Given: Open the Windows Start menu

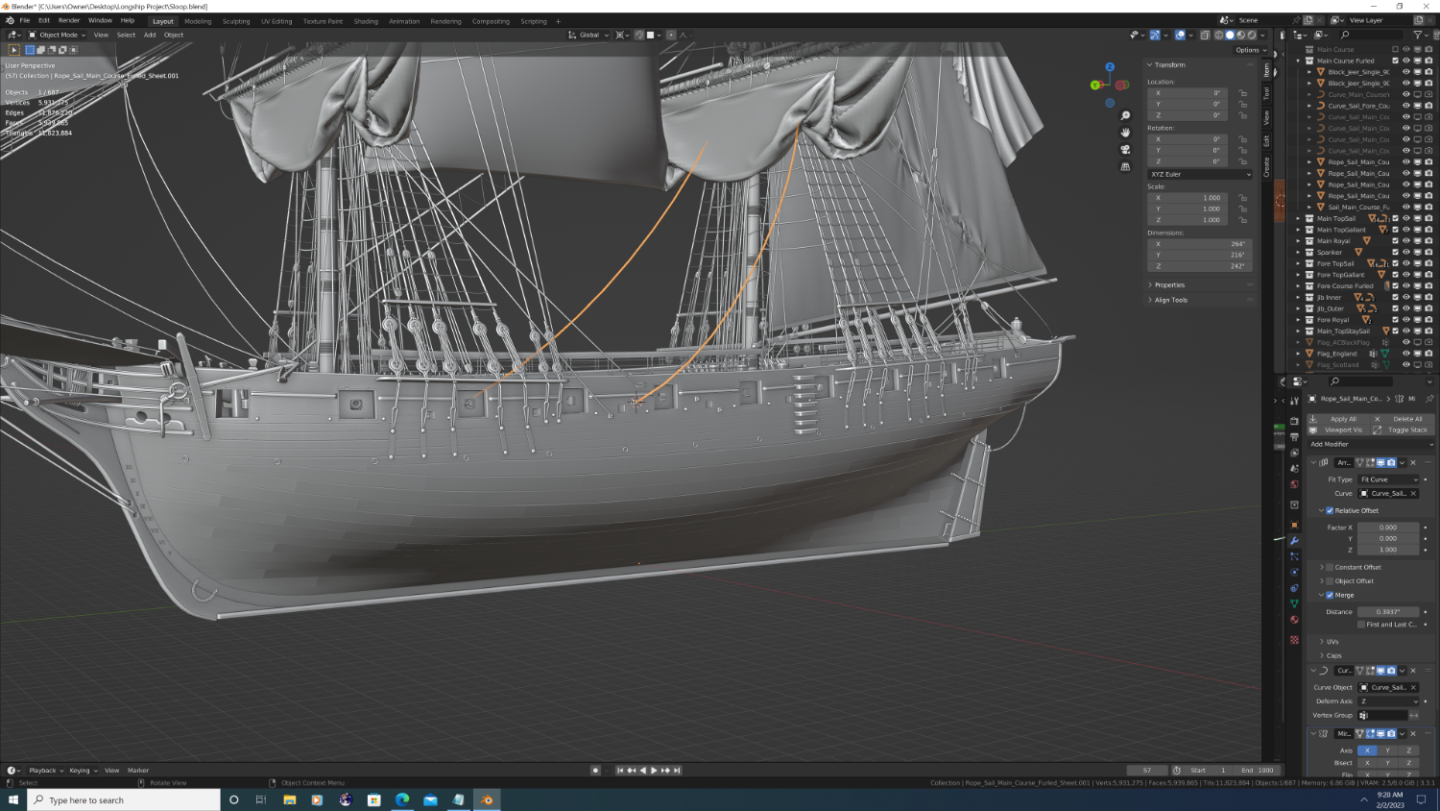Looking at the screenshot, I should click(x=11, y=800).
